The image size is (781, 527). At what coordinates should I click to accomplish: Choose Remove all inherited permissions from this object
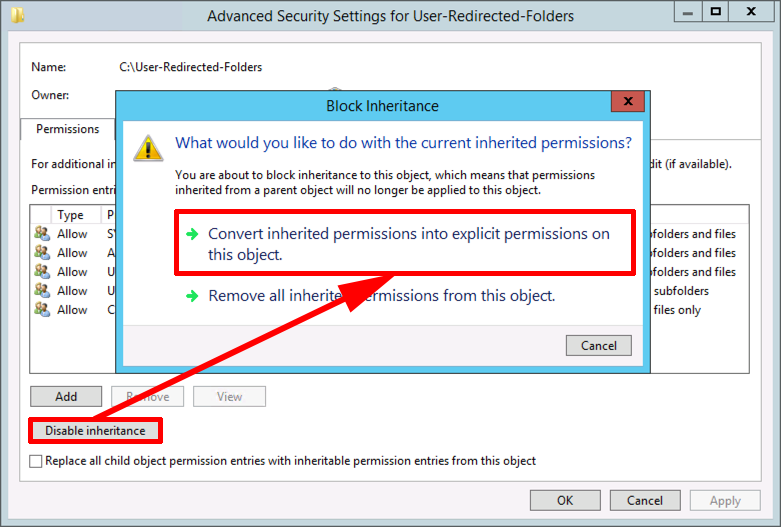tap(381, 296)
